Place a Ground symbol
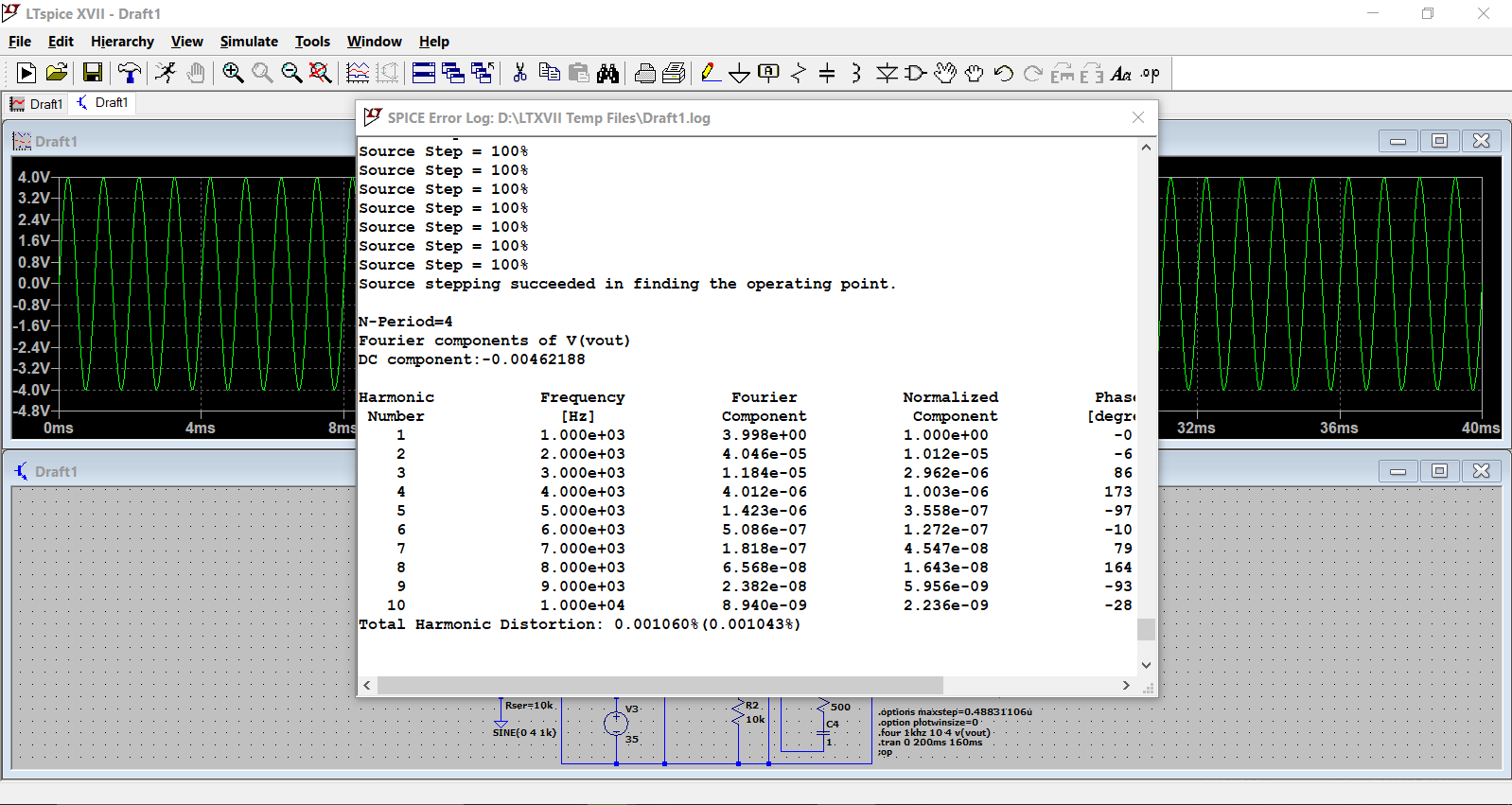The image size is (1512, 805). 740,73
